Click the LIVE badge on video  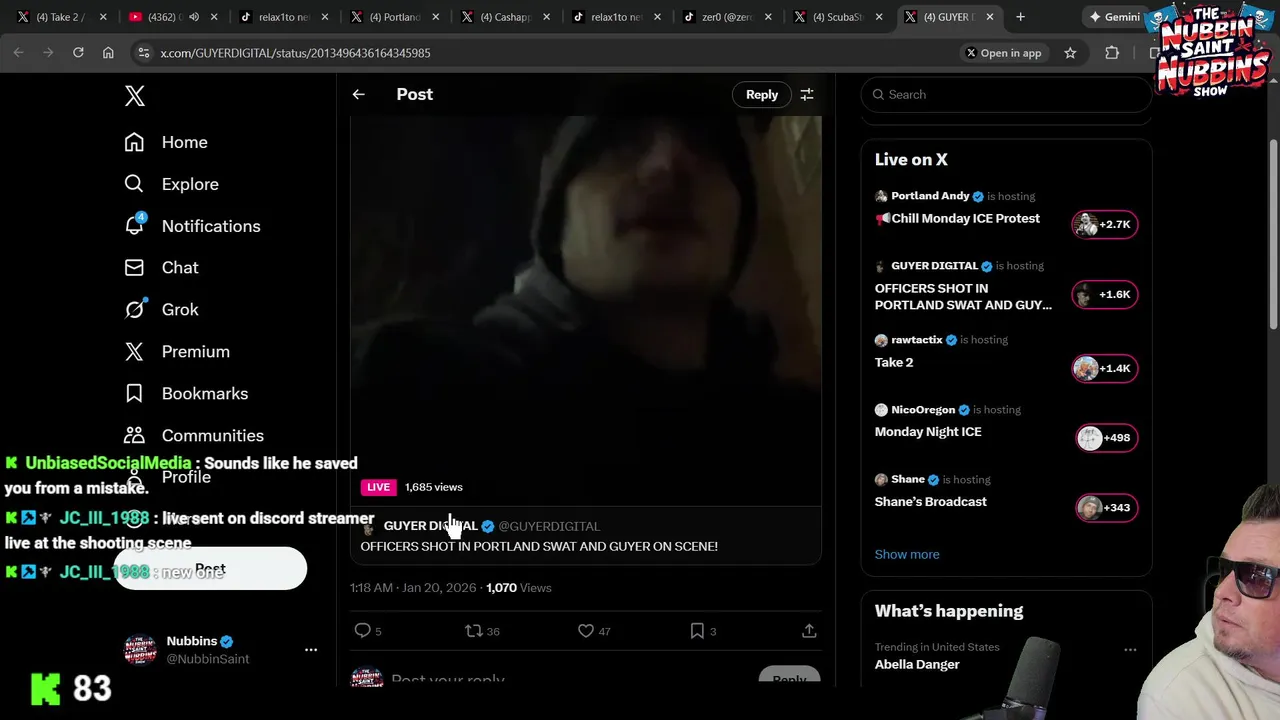tap(378, 487)
